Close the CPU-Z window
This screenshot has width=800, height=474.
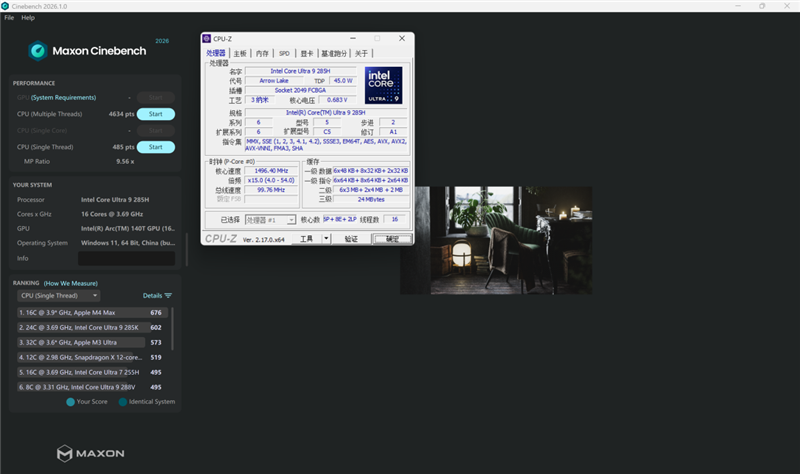(402, 38)
